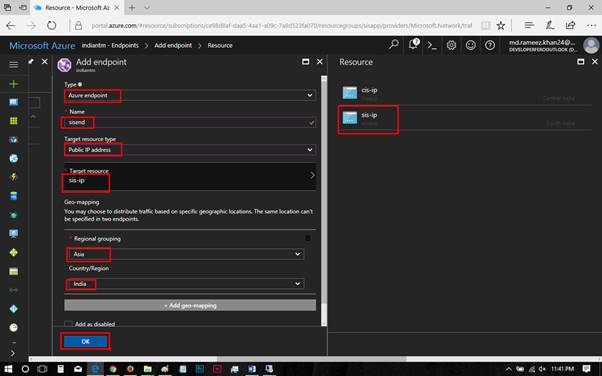Open the account avatar in header

[x=591, y=45]
